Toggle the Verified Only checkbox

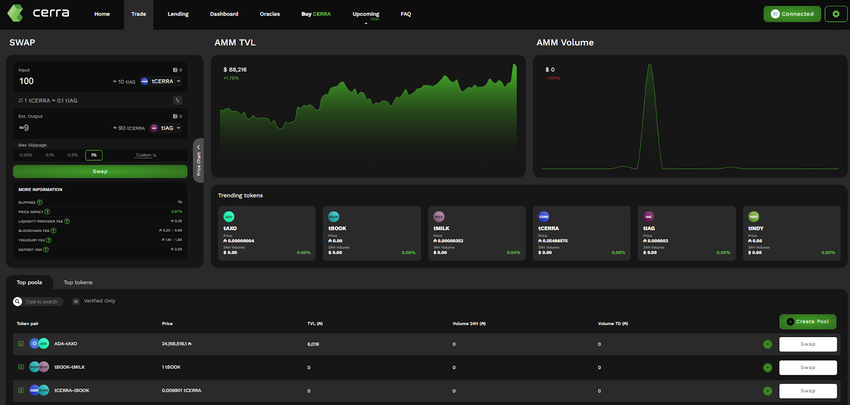pos(76,301)
